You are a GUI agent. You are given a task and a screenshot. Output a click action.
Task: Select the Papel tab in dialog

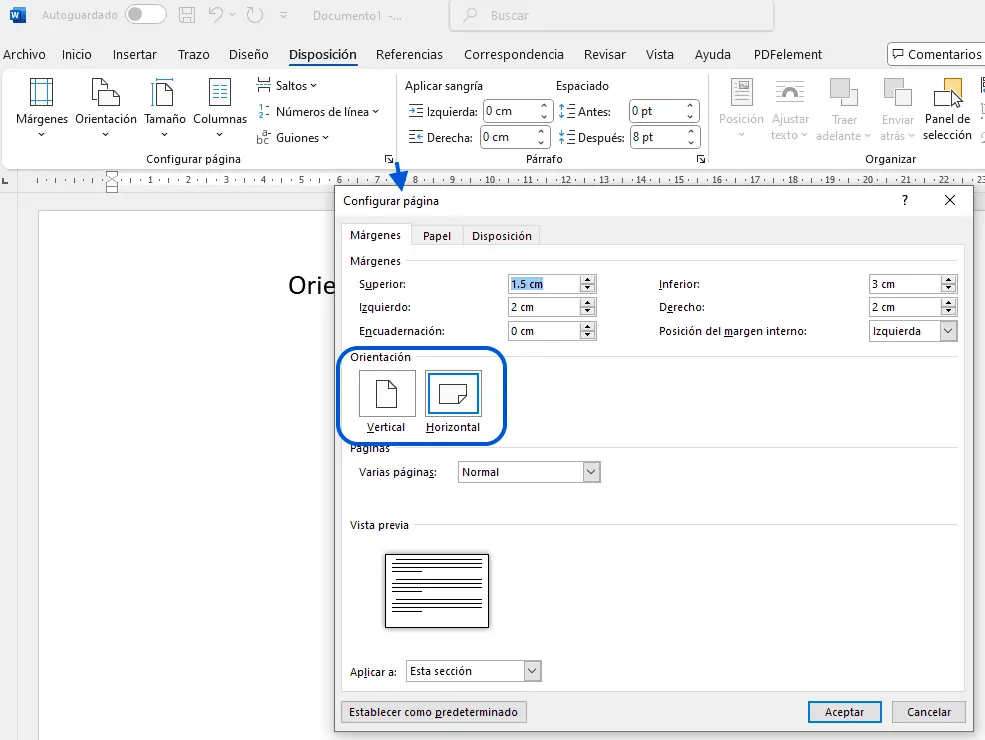437,236
